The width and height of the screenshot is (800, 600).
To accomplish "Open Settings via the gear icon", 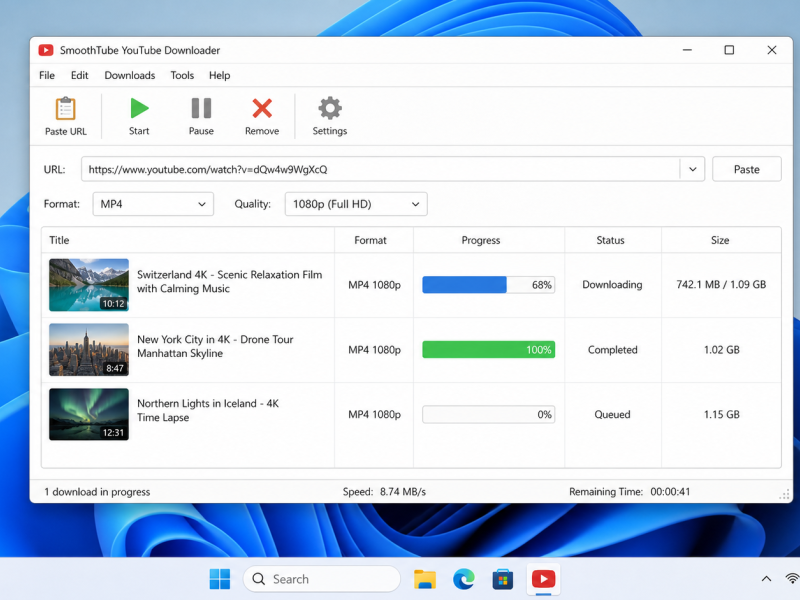I will click(330, 108).
